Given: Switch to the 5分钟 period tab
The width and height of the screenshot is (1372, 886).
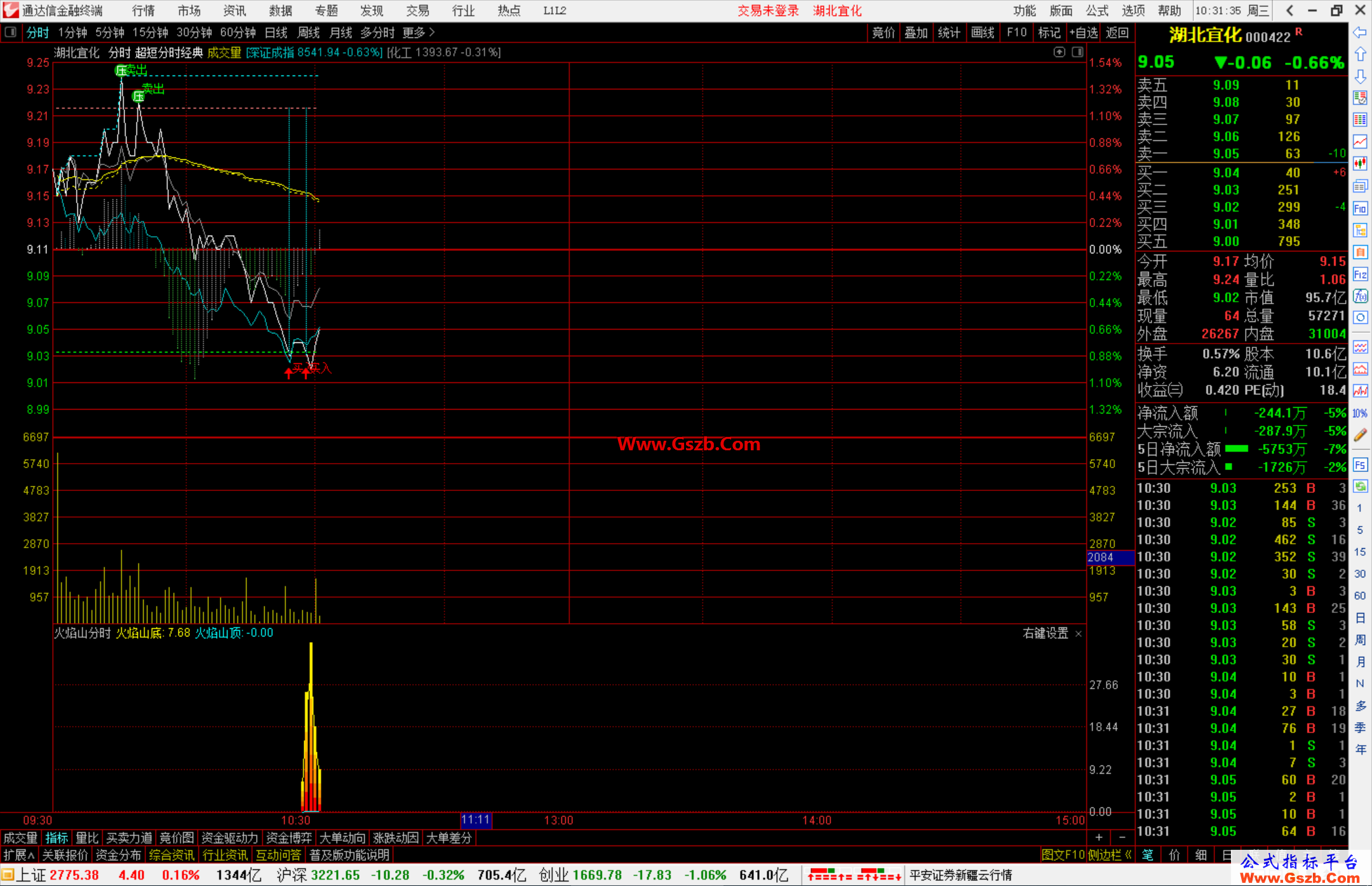Looking at the screenshot, I should pos(110,32).
